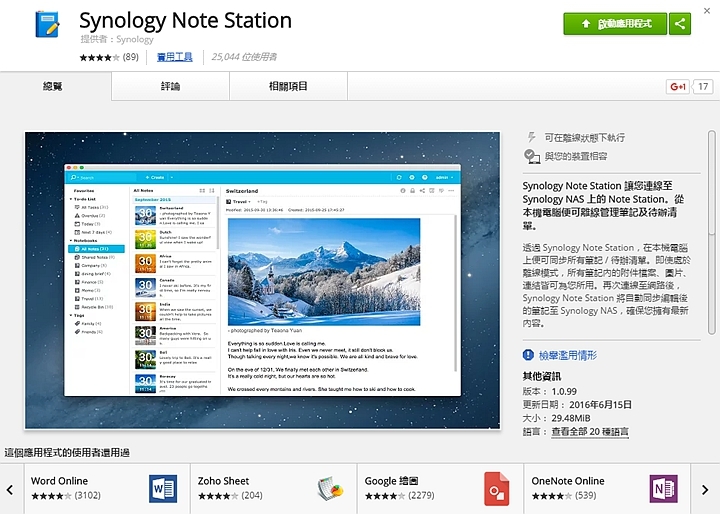Open the 實用工具 category link
This screenshot has height=514, width=720.
[174, 57]
